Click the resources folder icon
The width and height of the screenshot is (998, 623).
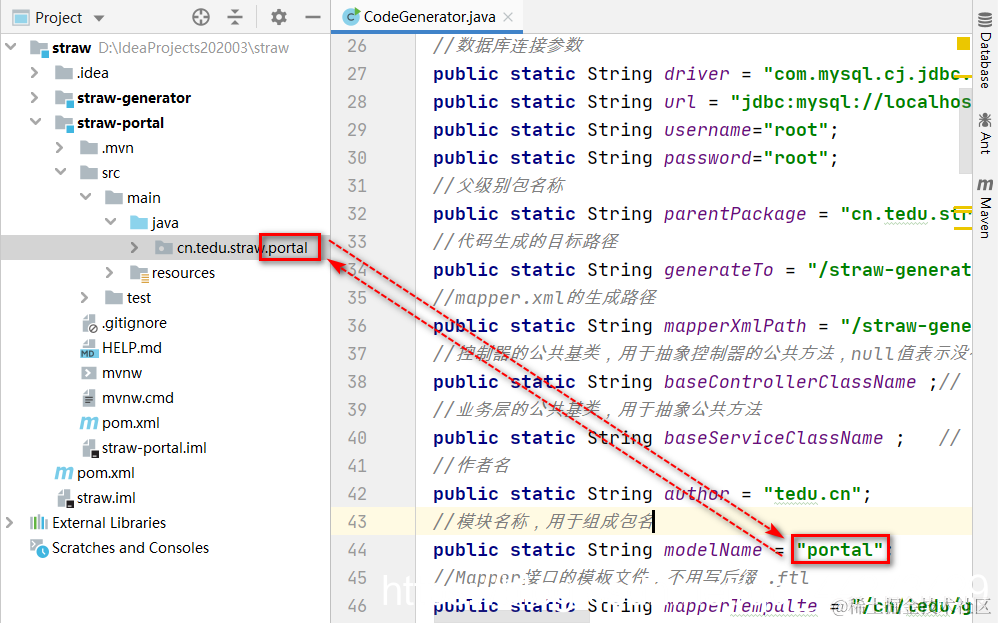click(139, 273)
